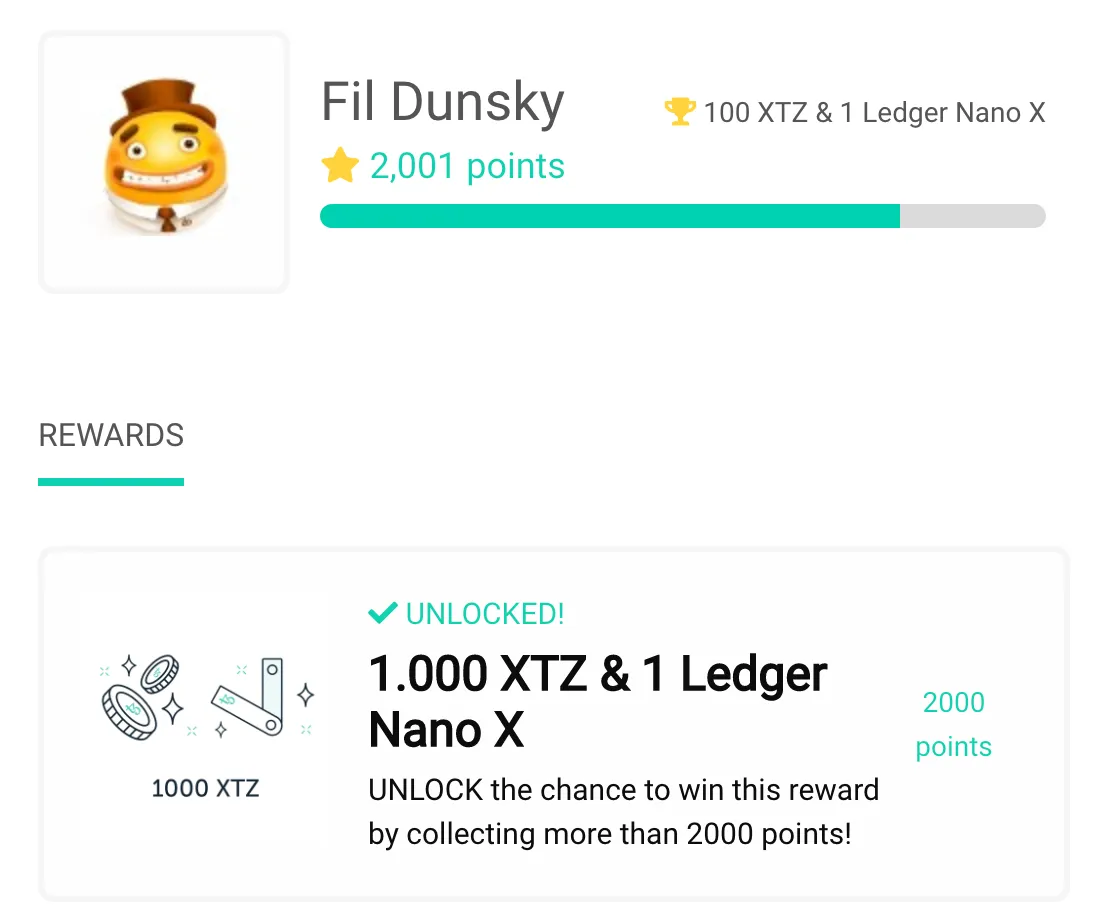Click the top-hat emoji avatar image

point(164,157)
